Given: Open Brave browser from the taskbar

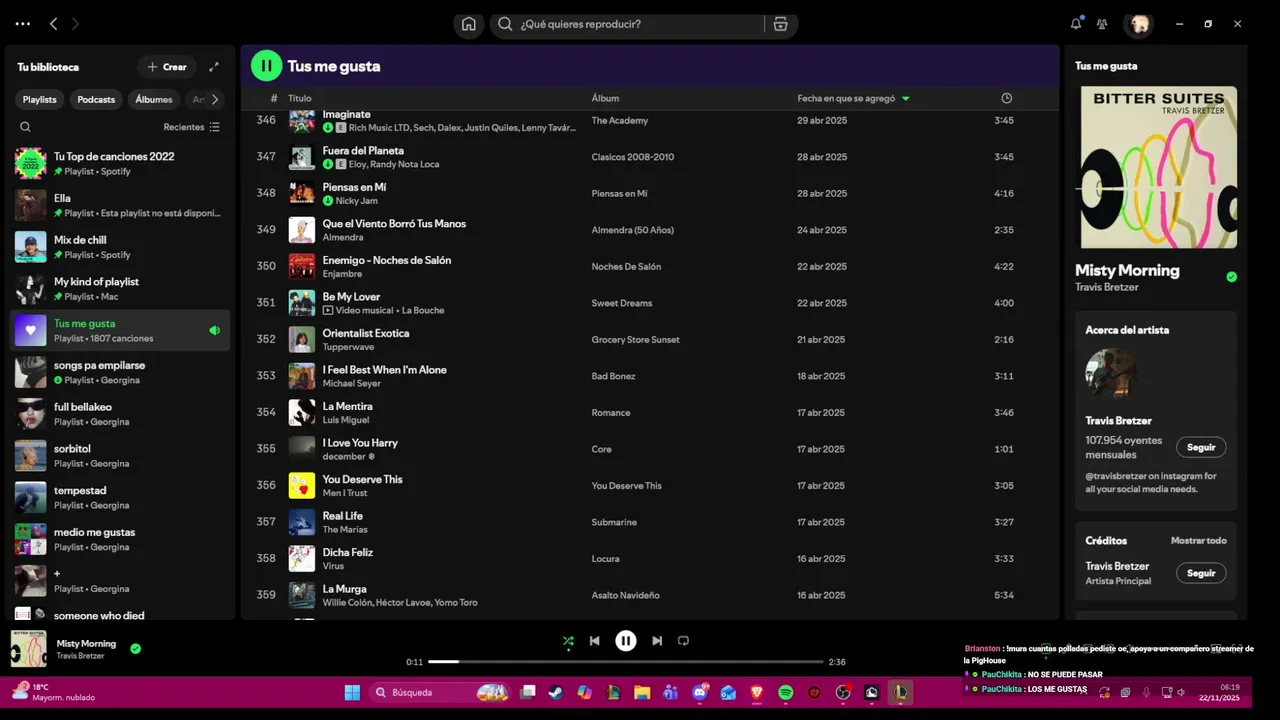Looking at the screenshot, I should click(757, 692).
